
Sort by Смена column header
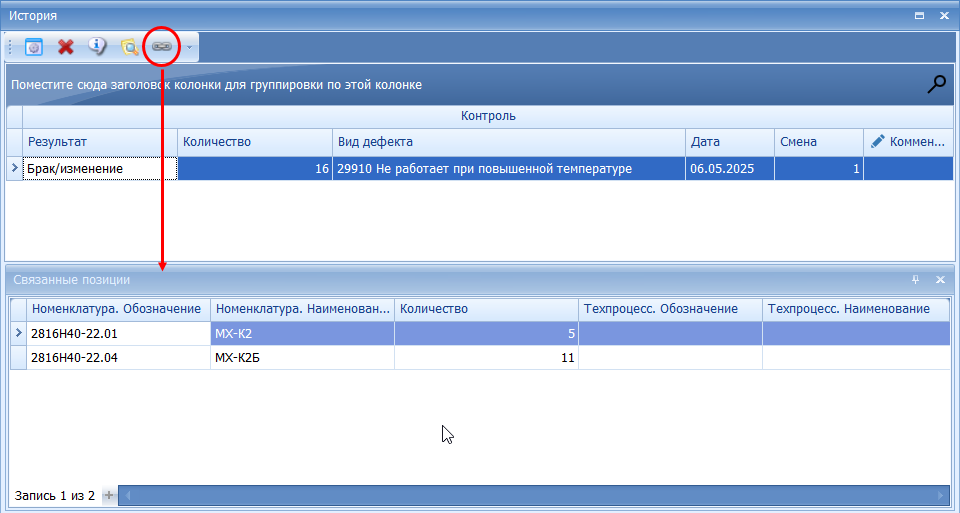point(819,142)
